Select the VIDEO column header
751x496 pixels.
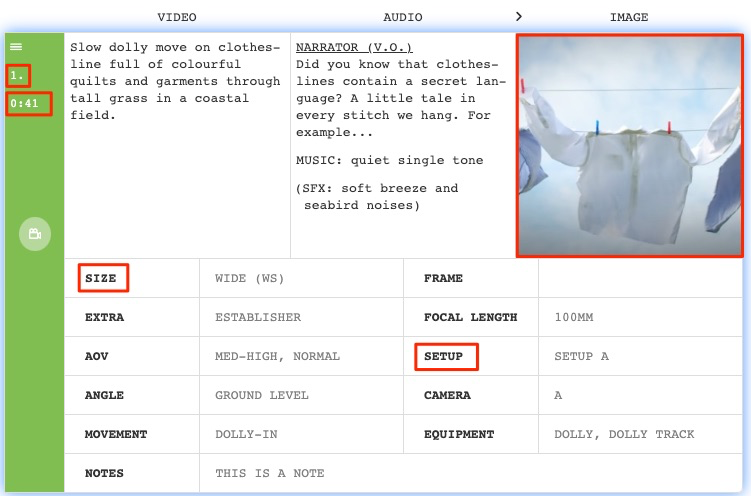[x=177, y=17]
